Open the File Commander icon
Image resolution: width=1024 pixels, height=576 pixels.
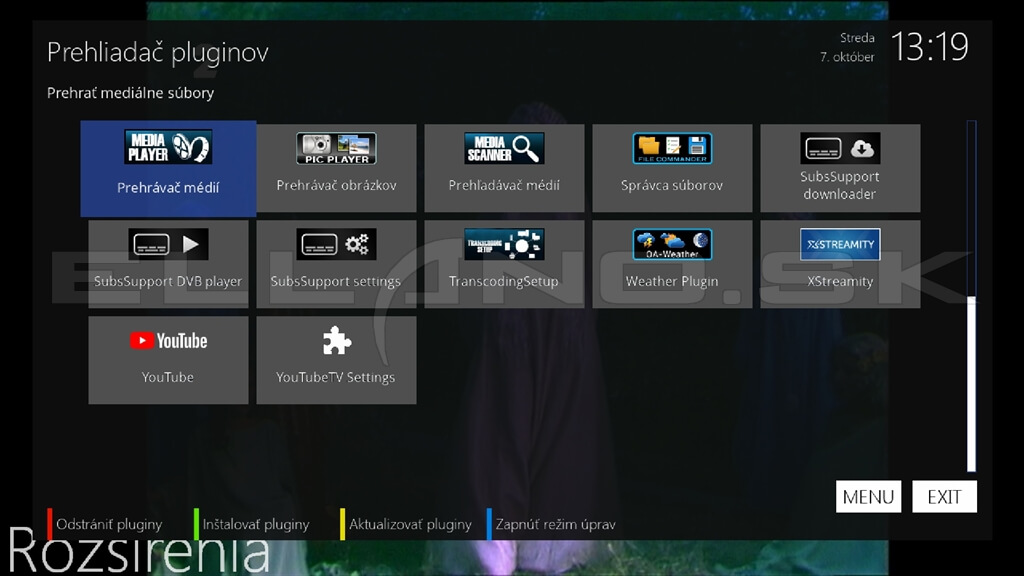click(672, 148)
